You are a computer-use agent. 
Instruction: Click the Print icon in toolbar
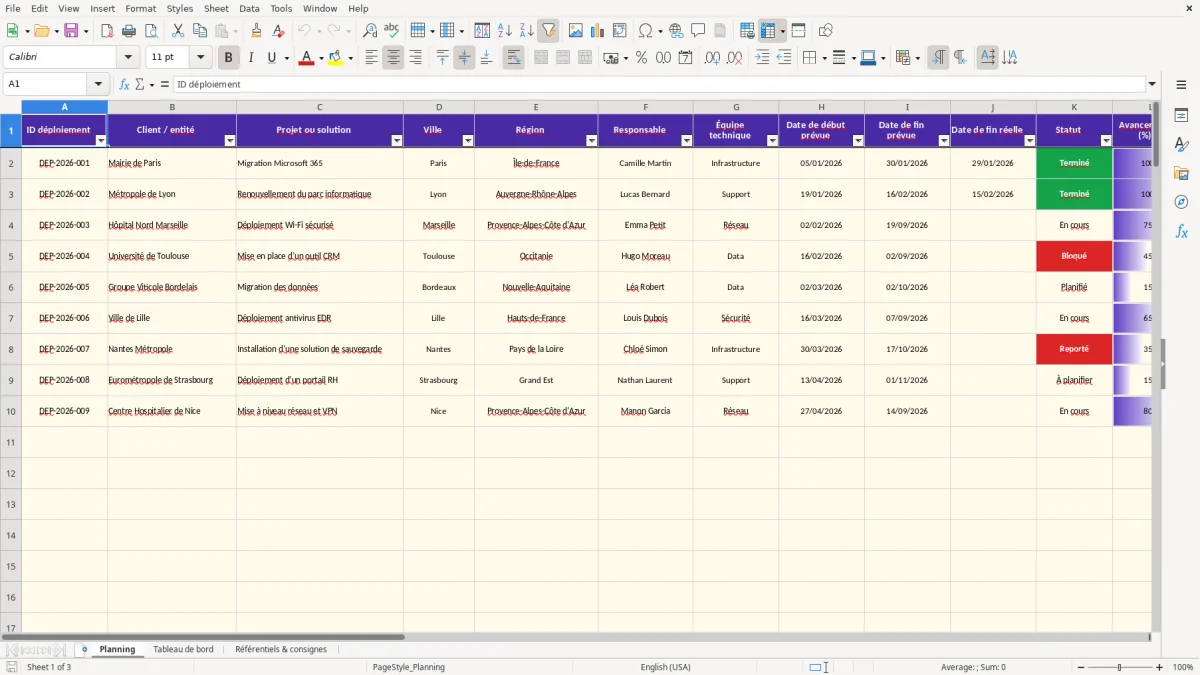pos(129,31)
